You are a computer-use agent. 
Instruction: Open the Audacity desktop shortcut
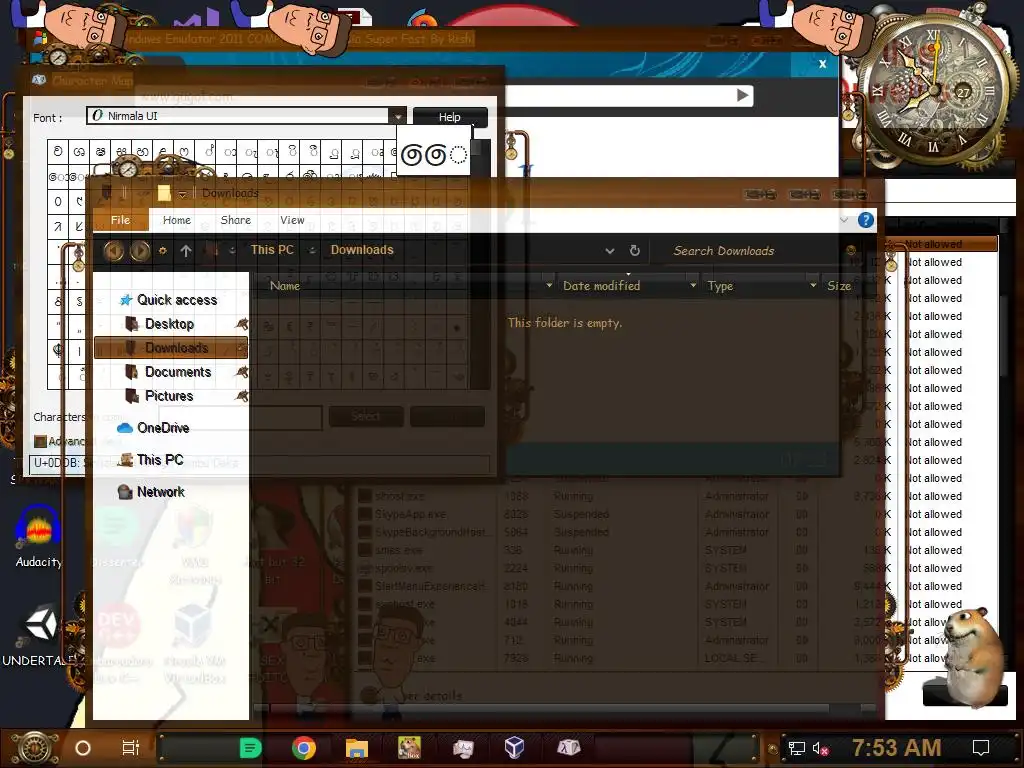click(39, 536)
